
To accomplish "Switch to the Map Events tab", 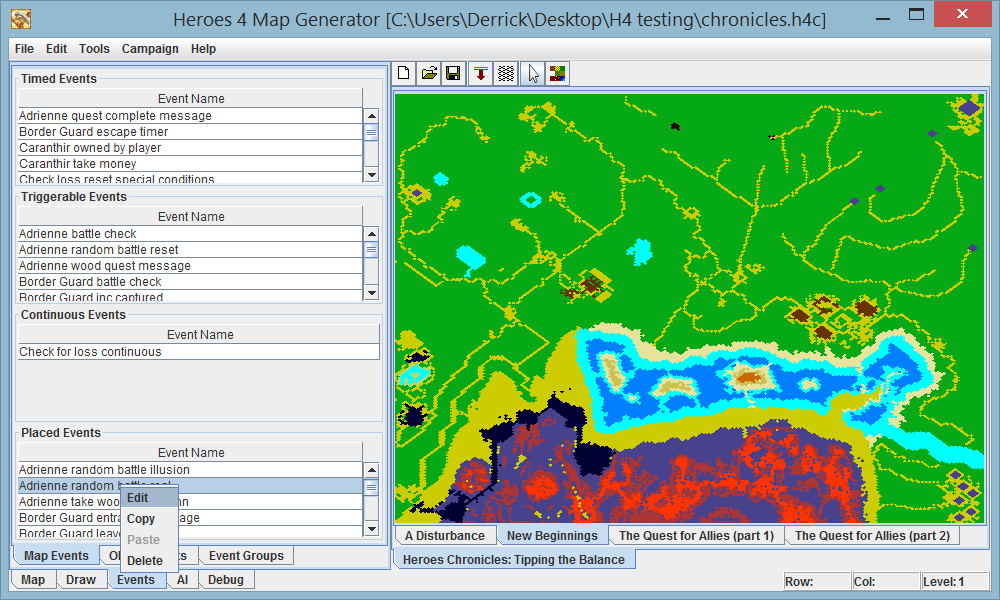I will coord(56,555).
